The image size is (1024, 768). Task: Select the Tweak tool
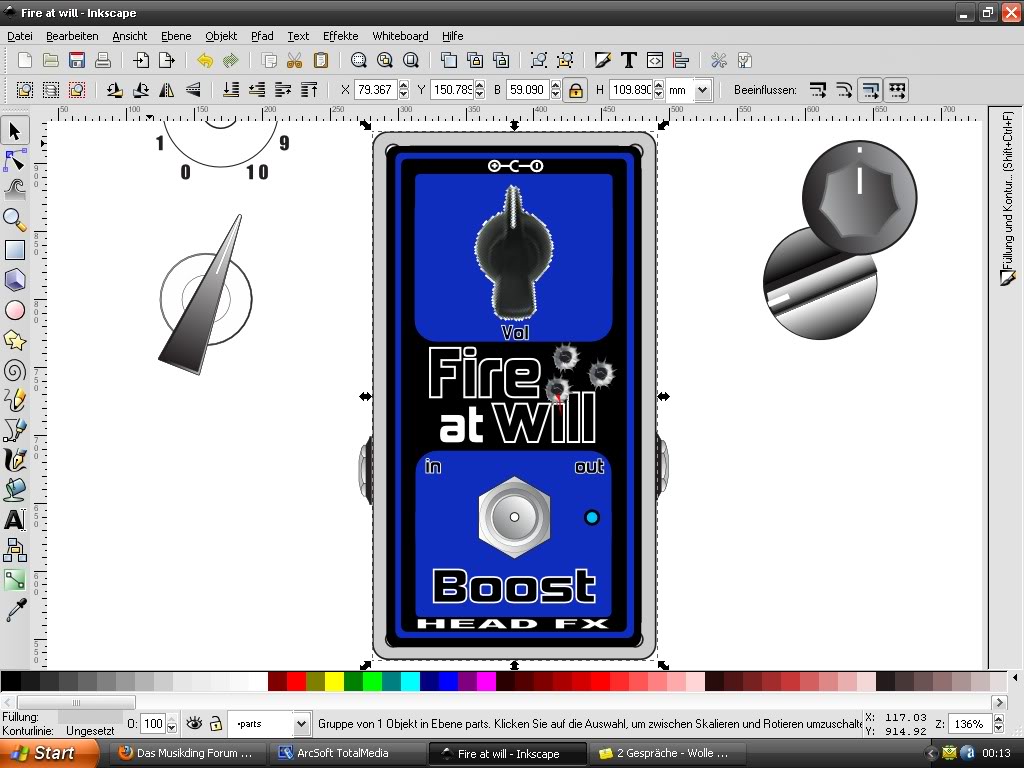[14, 190]
